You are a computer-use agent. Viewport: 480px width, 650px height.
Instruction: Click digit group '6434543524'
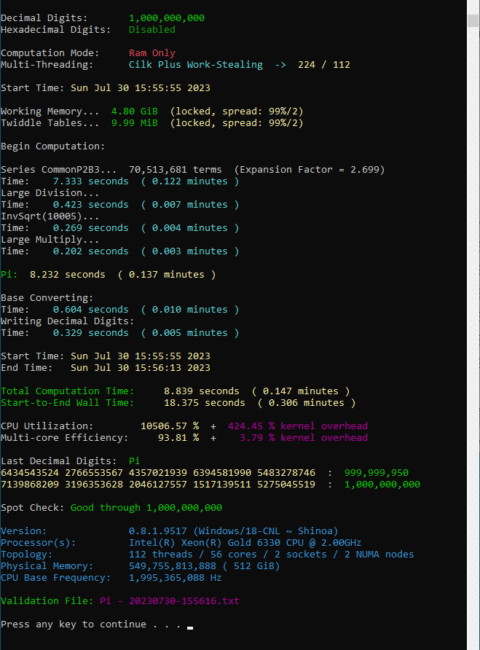pyautogui.click(x=30, y=473)
